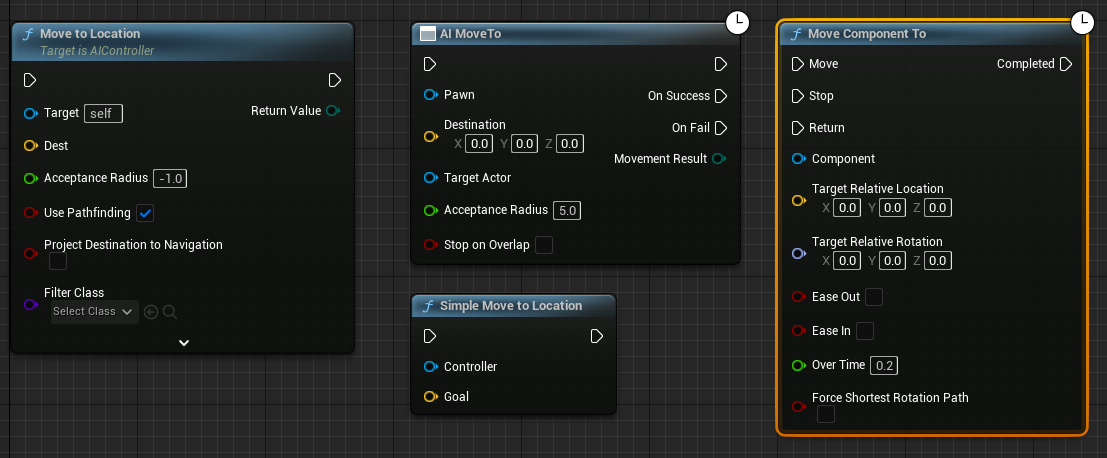The image size is (1107, 458).
Task: Click Return Value output pin
Action: click(x=333, y=111)
